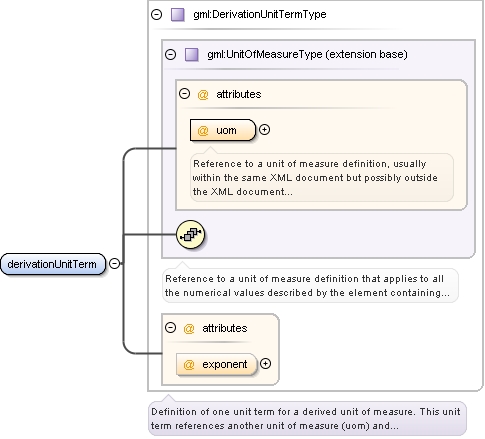Click the @ icon inside the exponent node
The width and height of the screenshot is (485, 439).
pos(189,365)
